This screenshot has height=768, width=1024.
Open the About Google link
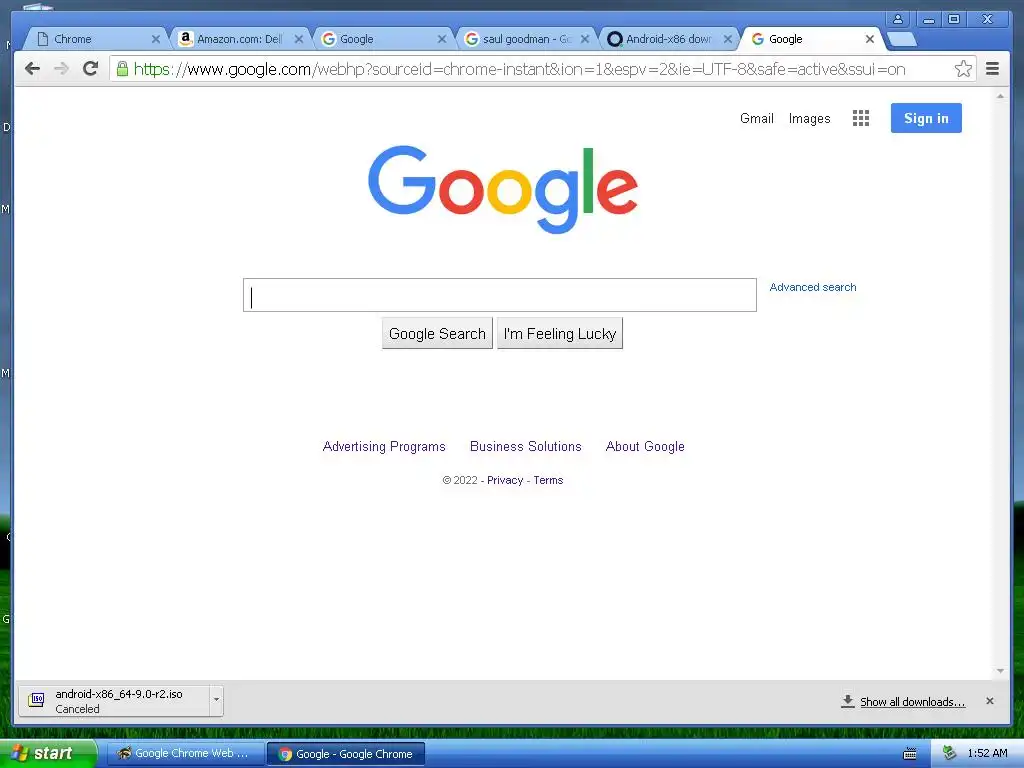click(x=645, y=447)
